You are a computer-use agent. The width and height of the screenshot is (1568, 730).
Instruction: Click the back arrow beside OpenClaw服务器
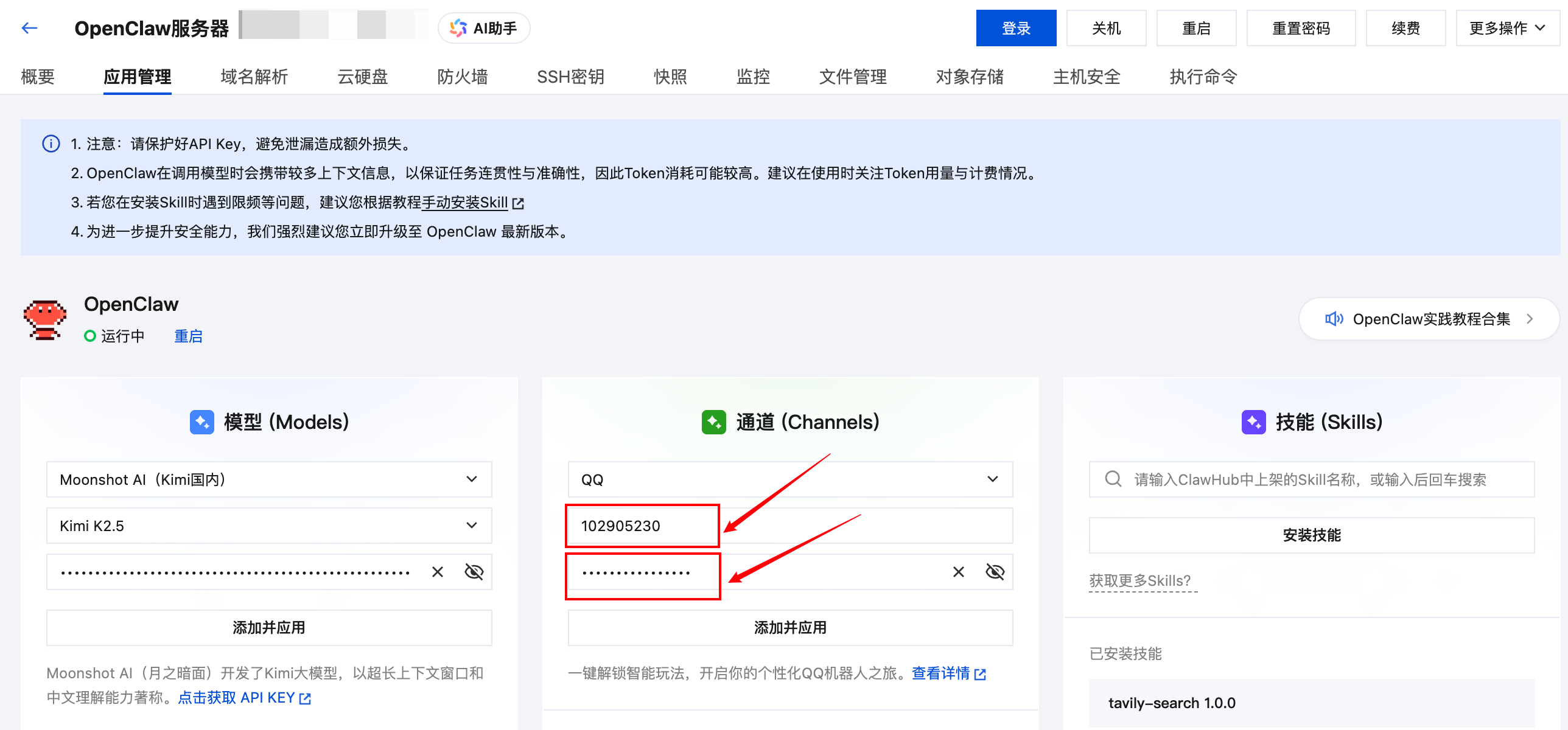[x=29, y=27]
